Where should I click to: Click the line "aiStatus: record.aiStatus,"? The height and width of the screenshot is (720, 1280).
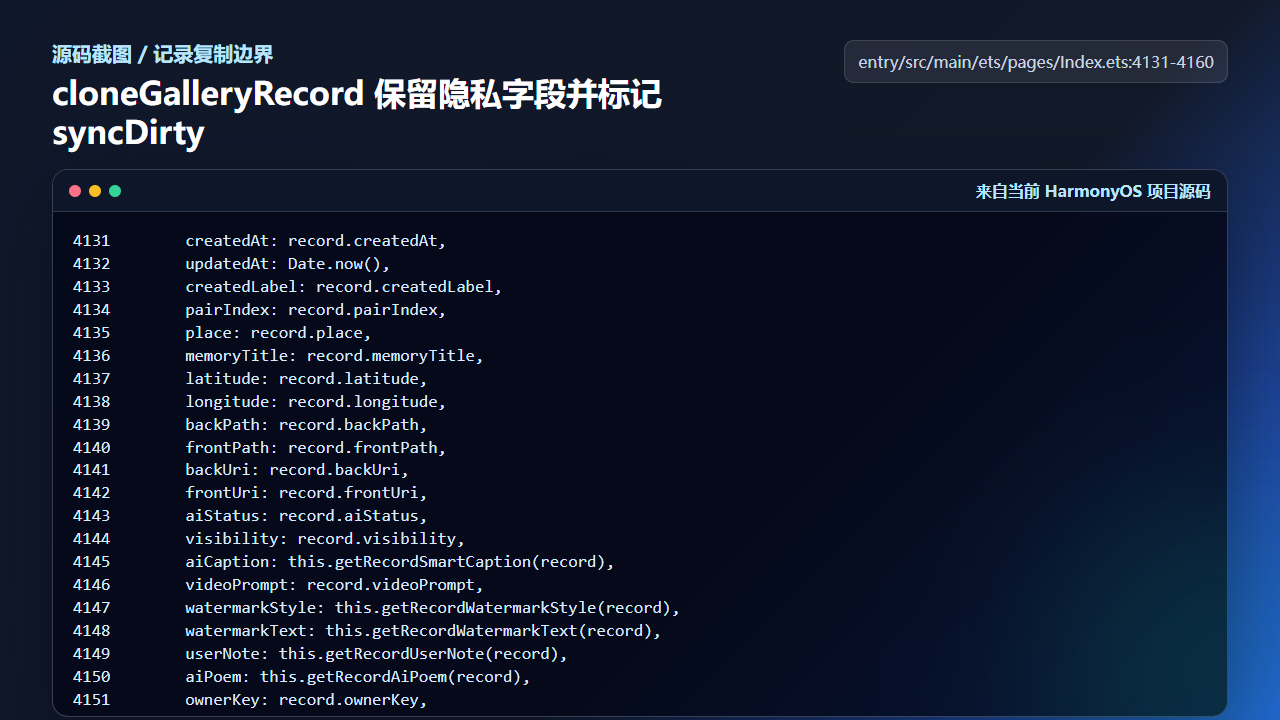click(x=307, y=516)
